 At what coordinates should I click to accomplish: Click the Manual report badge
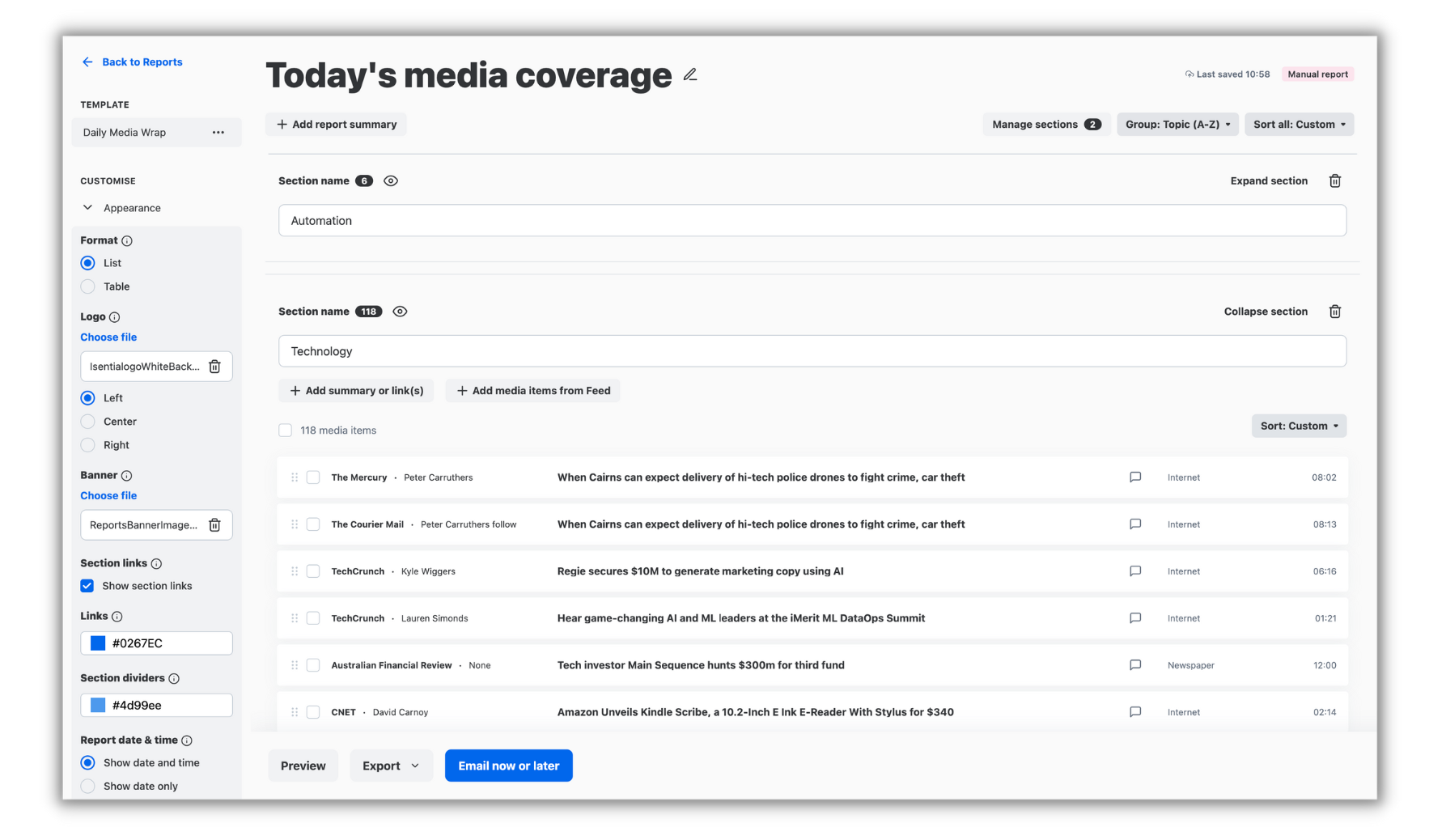tap(1317, 74)
